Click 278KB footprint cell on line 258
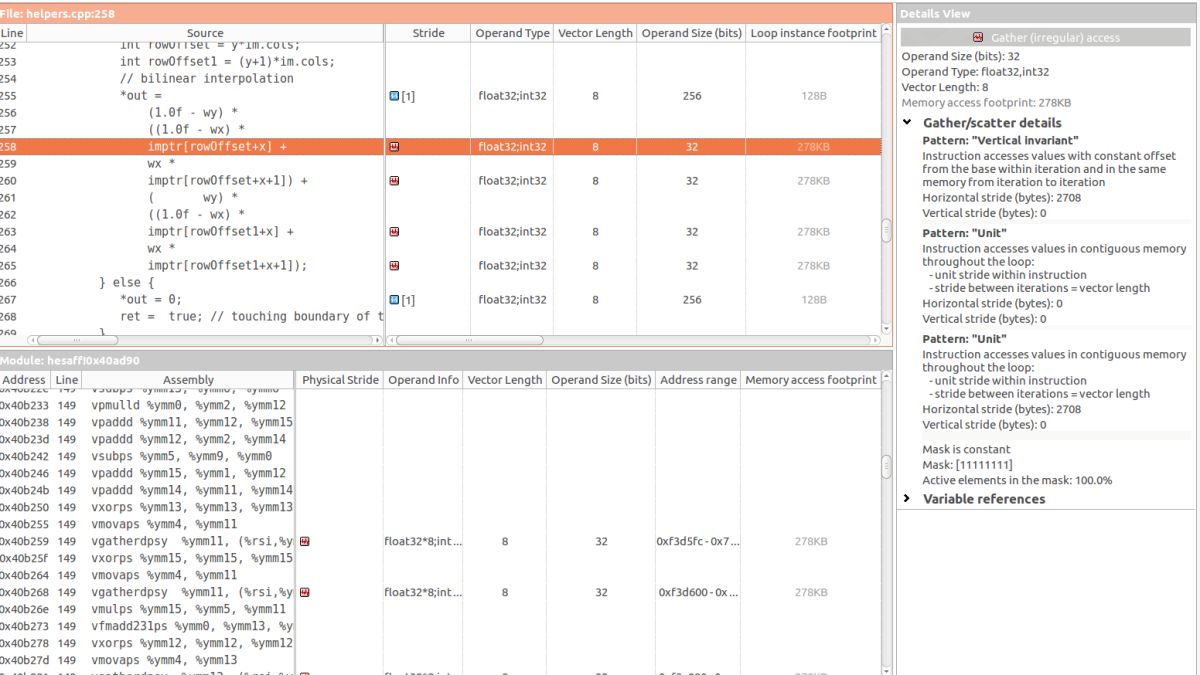 pos(813,147)
